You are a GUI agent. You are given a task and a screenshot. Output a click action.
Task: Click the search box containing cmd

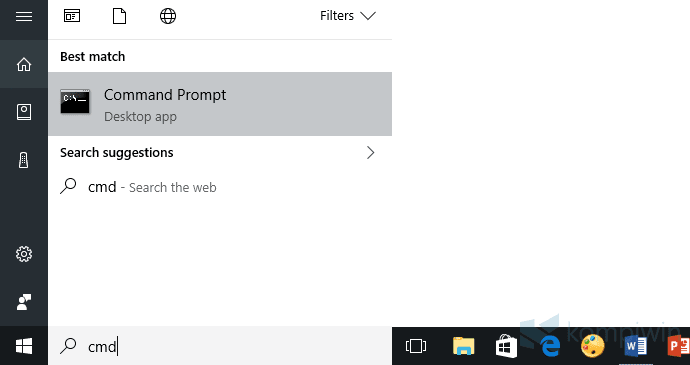pyautogui.click(x=220, y=346)
